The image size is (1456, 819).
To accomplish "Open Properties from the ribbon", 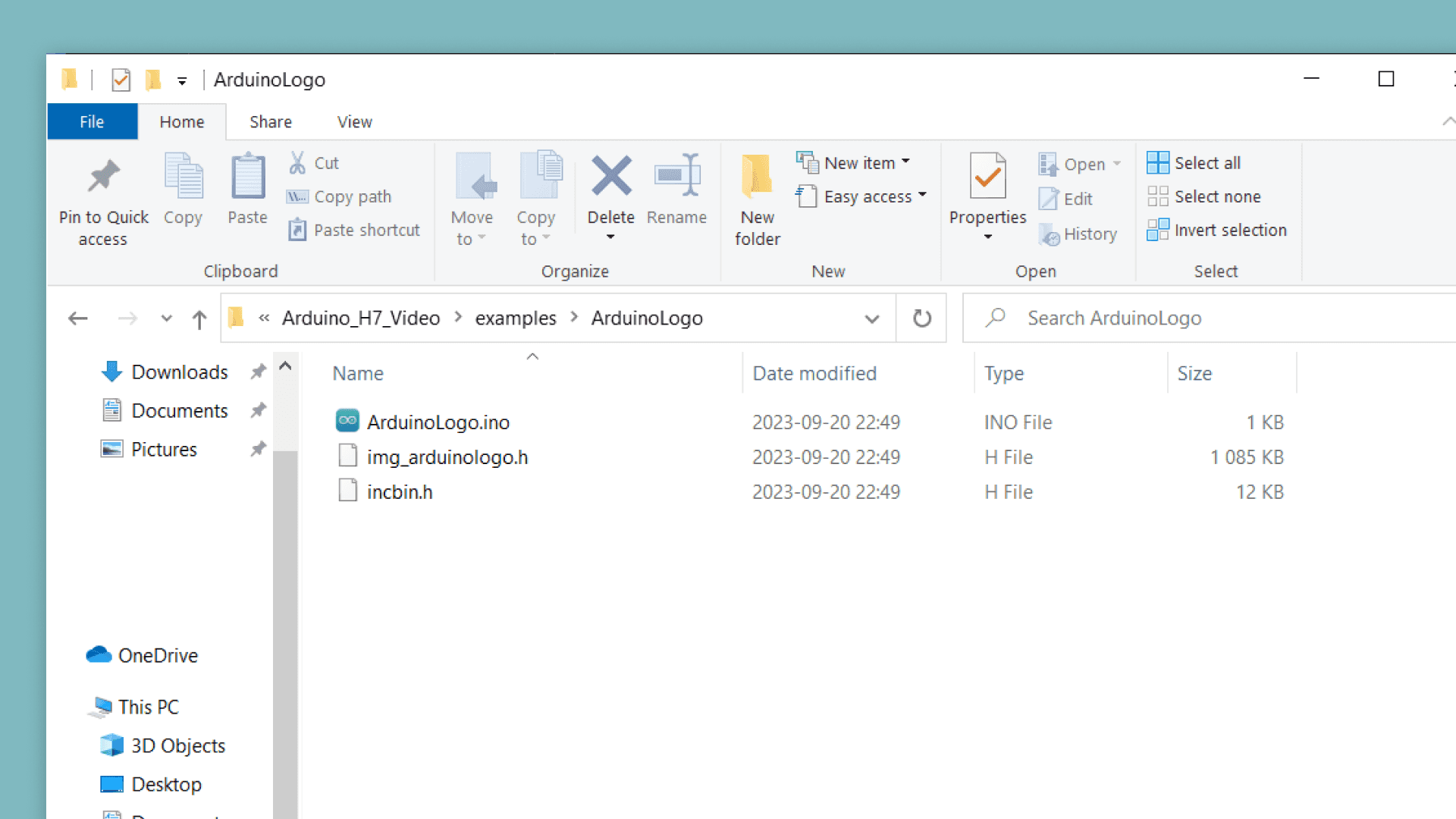I will point(987,177).
